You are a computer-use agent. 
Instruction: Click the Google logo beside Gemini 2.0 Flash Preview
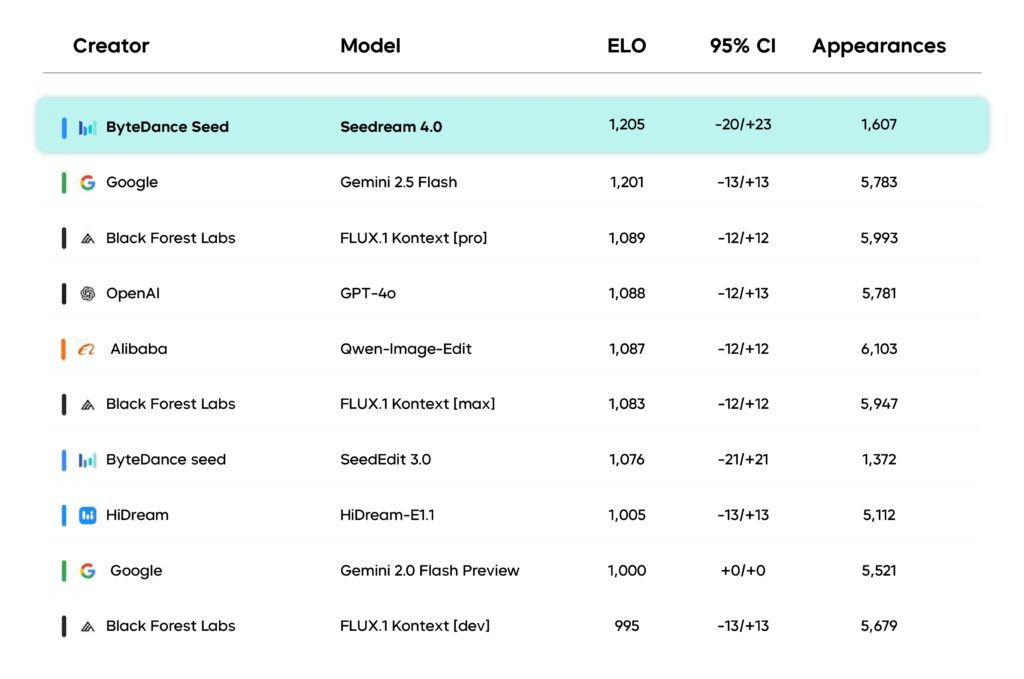pos(88,570)
